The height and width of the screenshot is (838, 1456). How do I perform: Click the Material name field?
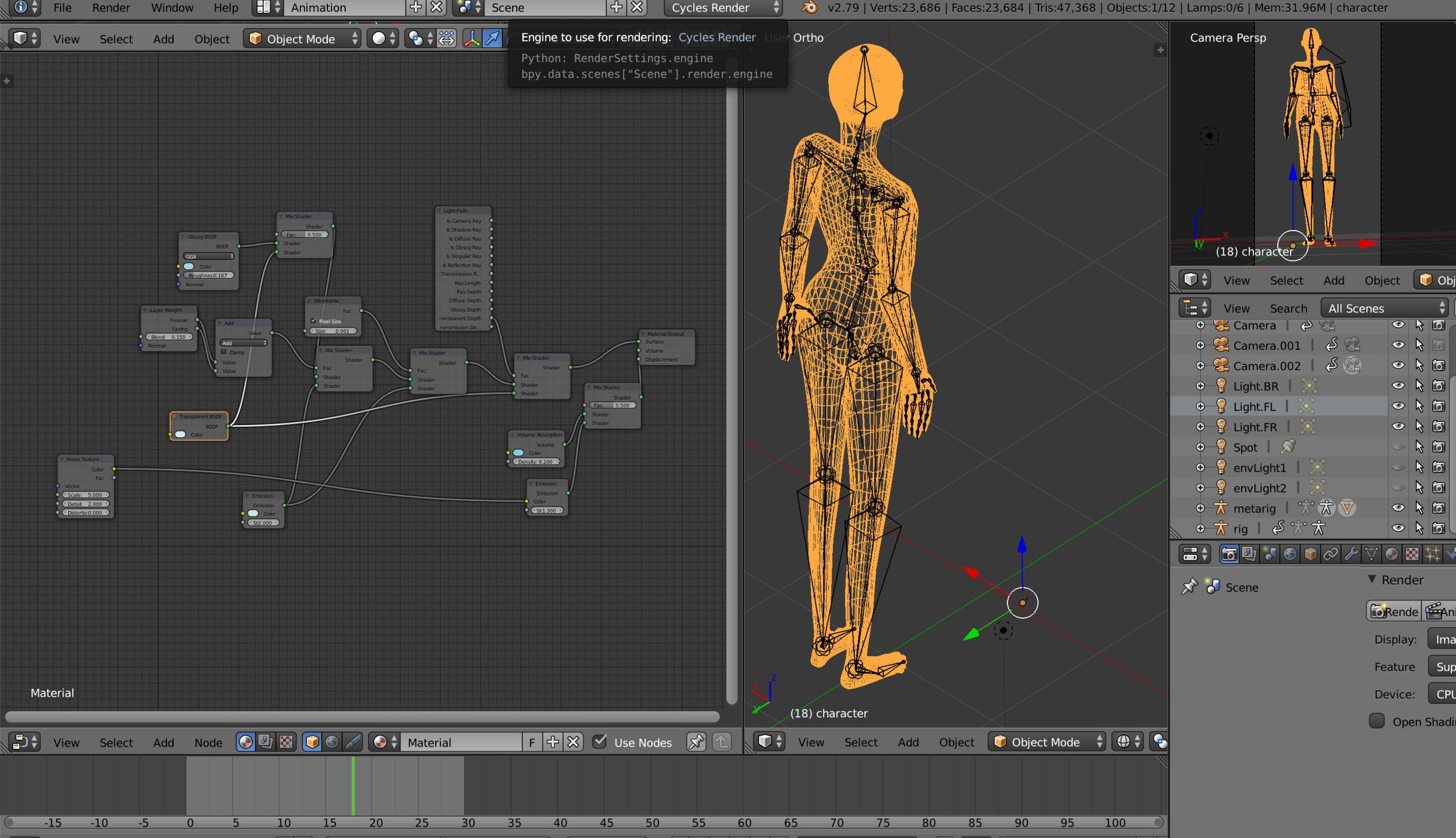pyautogui.click(x=460, y=742)
